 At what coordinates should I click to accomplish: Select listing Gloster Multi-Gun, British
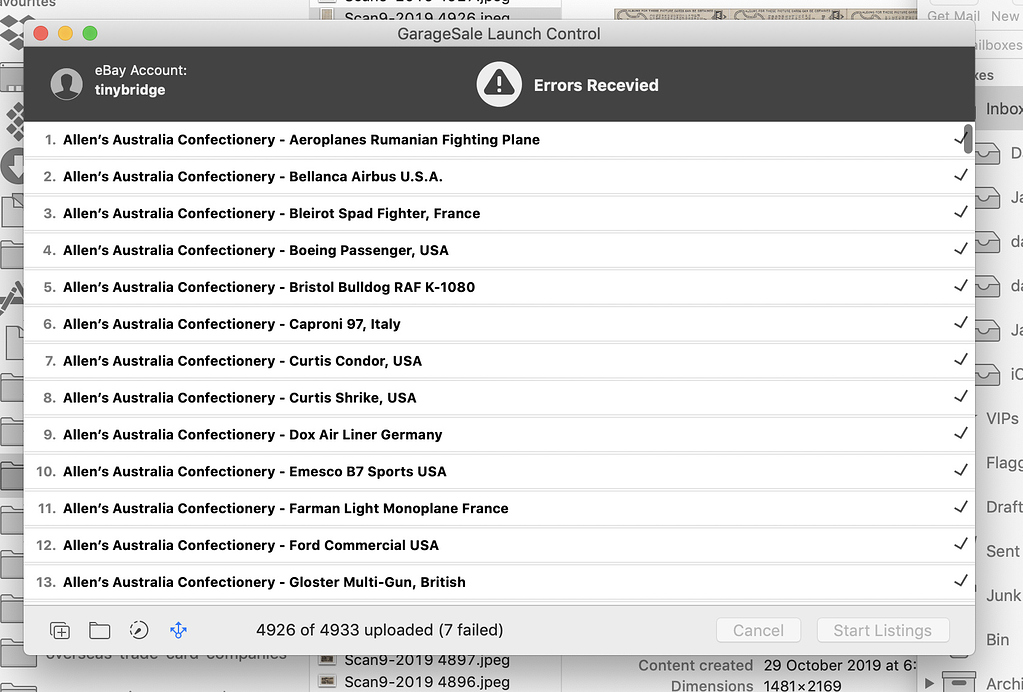point(499,581)
